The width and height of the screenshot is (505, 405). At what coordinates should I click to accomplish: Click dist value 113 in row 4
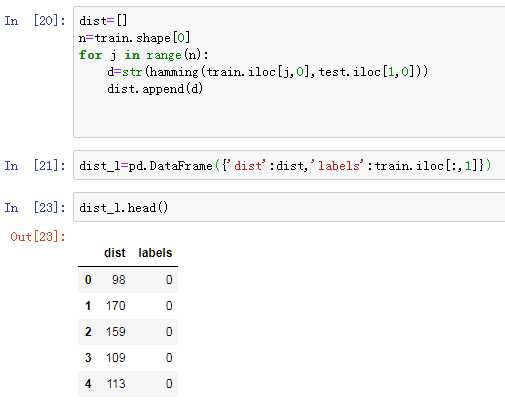[116, 384]
